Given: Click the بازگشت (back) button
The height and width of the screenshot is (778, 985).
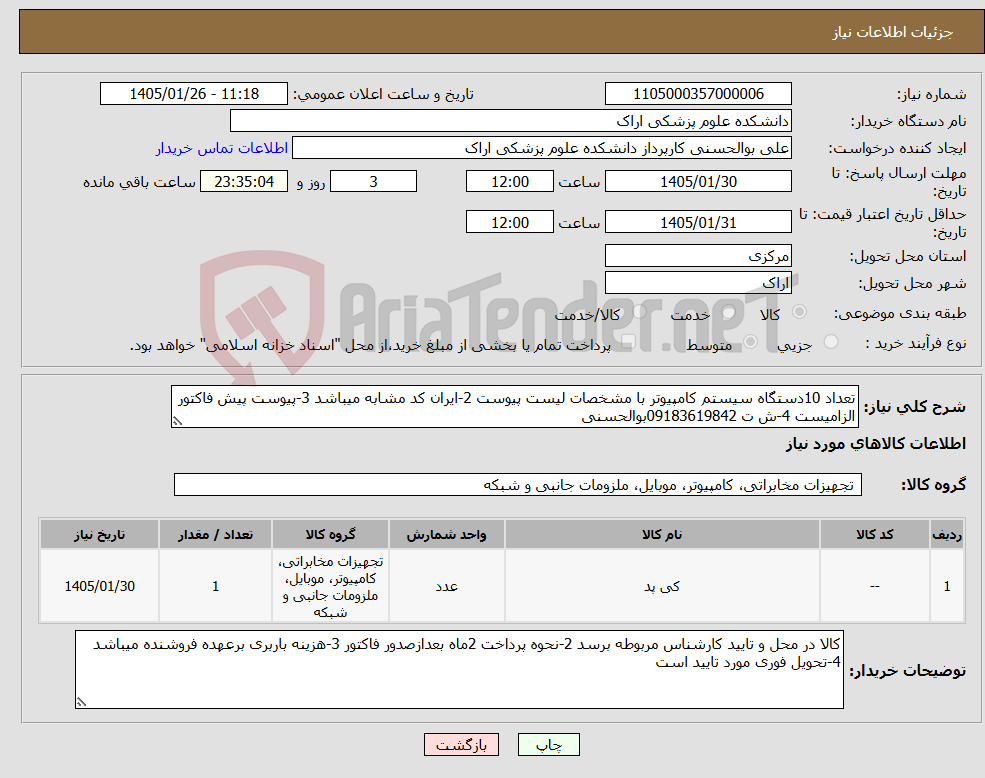Looking at the screenshot, I should tap(461, 745).
